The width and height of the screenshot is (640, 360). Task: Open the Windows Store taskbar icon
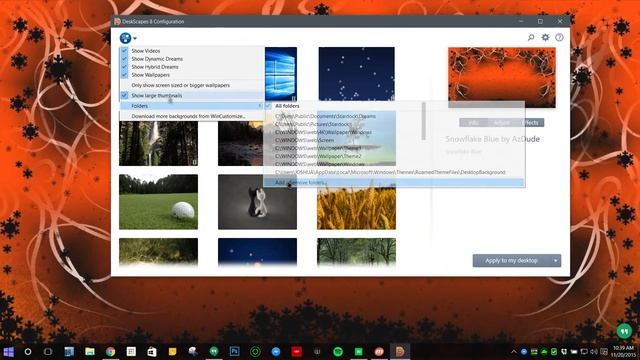point(151,351)
